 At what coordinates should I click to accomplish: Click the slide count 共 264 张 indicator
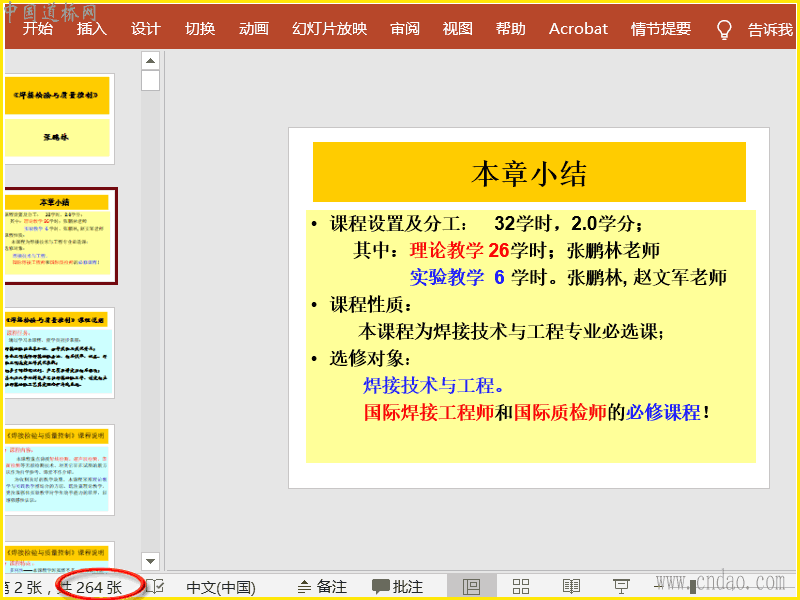92,587
